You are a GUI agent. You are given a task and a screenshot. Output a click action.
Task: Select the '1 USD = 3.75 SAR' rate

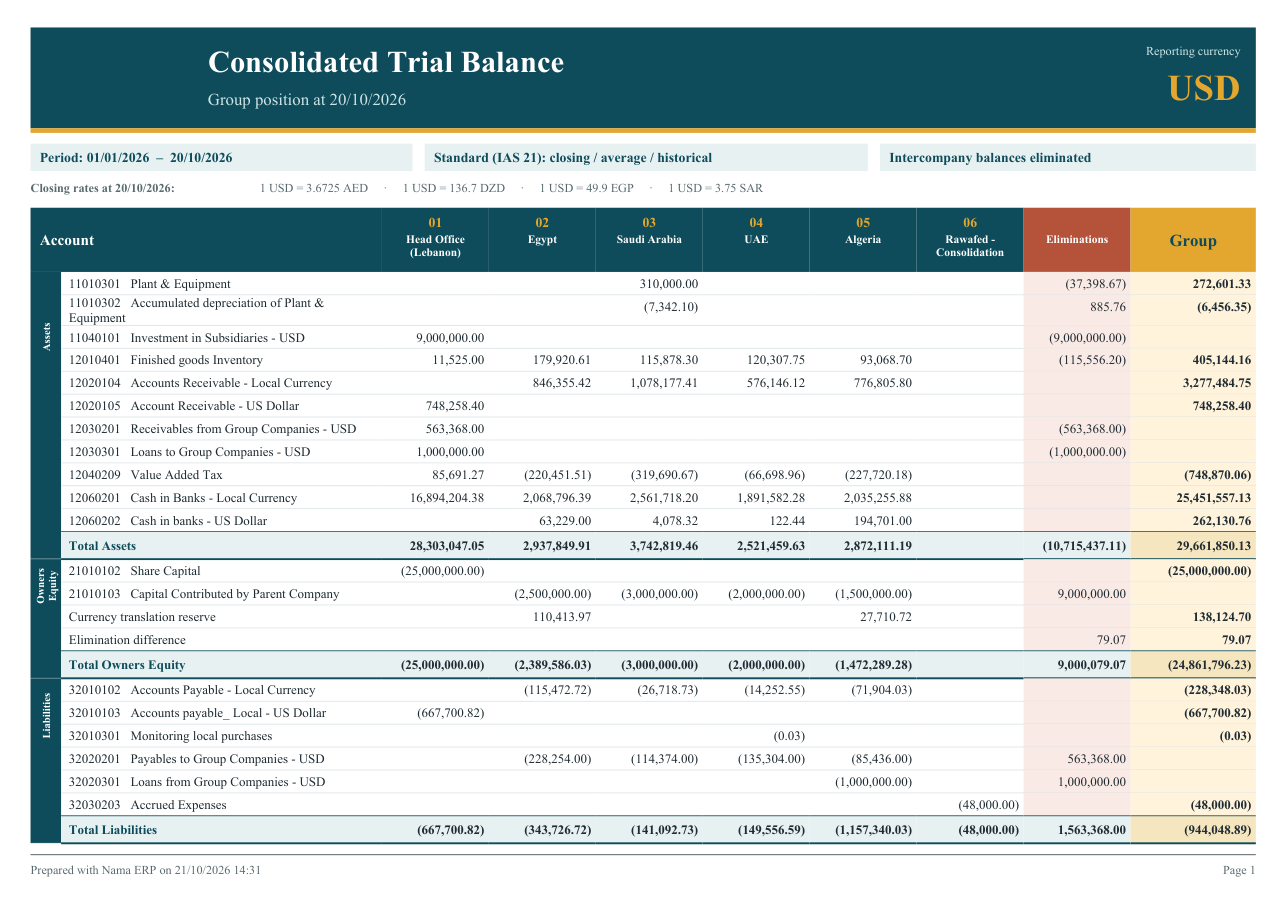pyautogui.click(x=716, y=188)
